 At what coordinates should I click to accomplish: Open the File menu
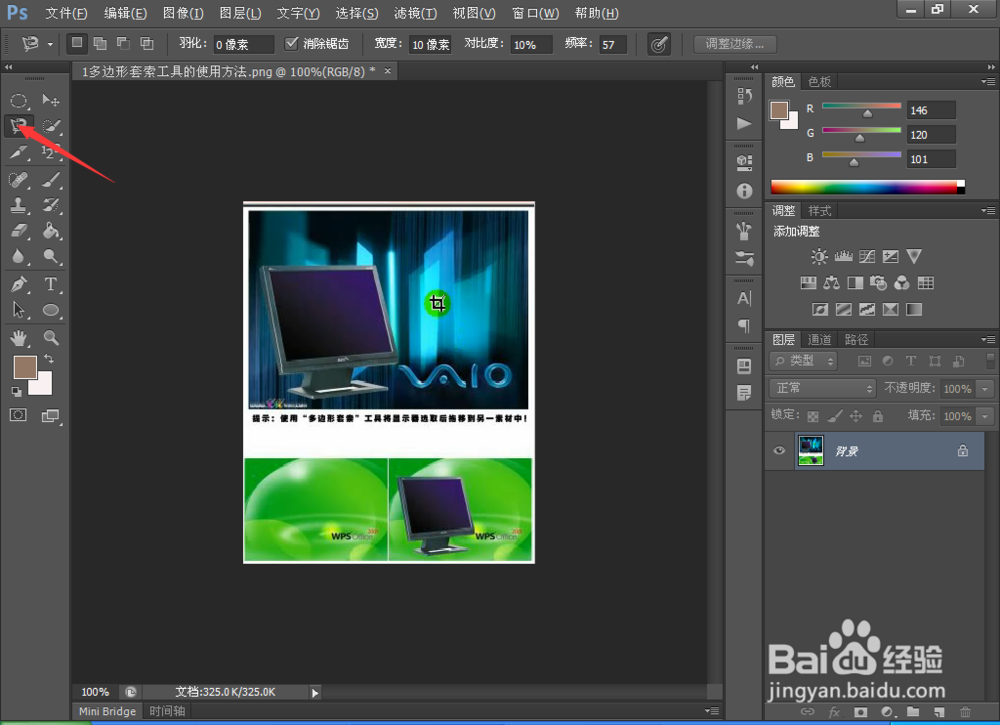[x=66, y=13]
